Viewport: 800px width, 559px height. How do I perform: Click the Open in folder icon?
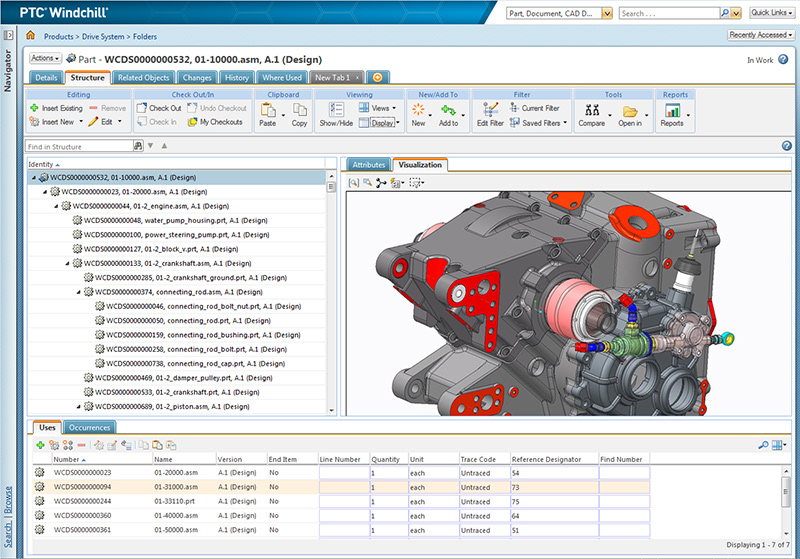(x=630, y=111)
